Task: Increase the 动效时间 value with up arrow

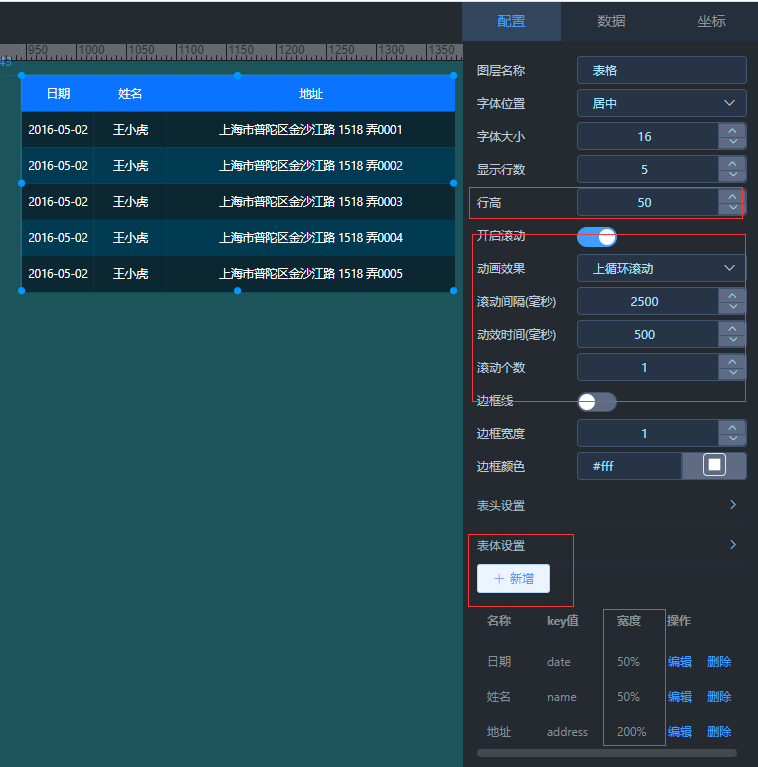Action: pos(733,328)
